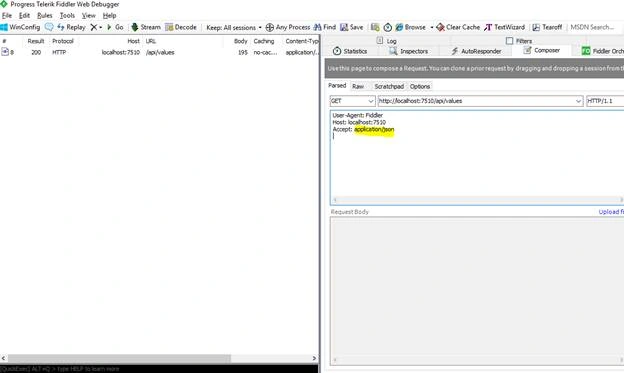
Task: Save sessions using Save button
Action: pos(351,27)
